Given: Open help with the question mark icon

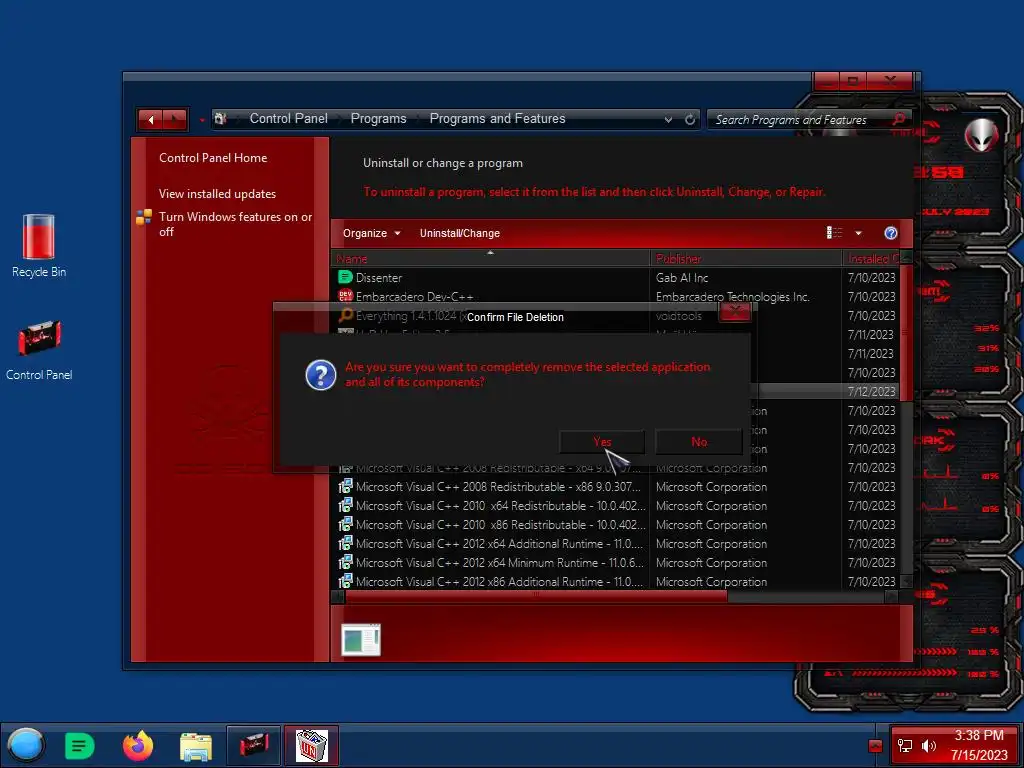Looking at the screenshot, I should pos(890,233).
